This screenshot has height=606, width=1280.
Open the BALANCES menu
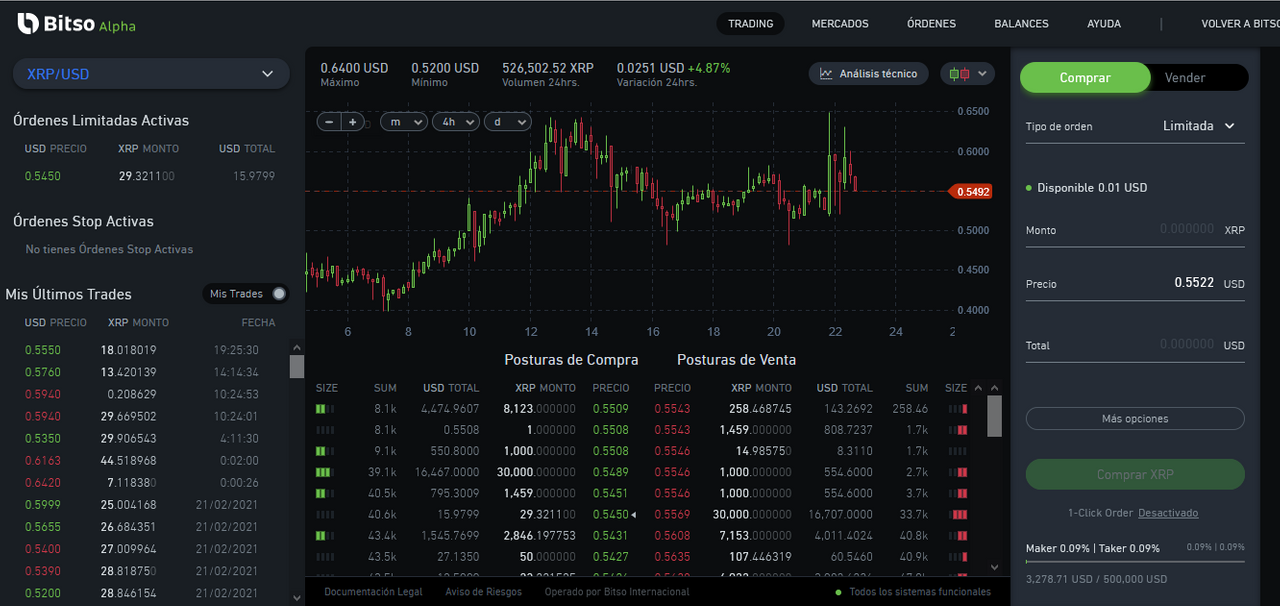[x=1021, y=24]
